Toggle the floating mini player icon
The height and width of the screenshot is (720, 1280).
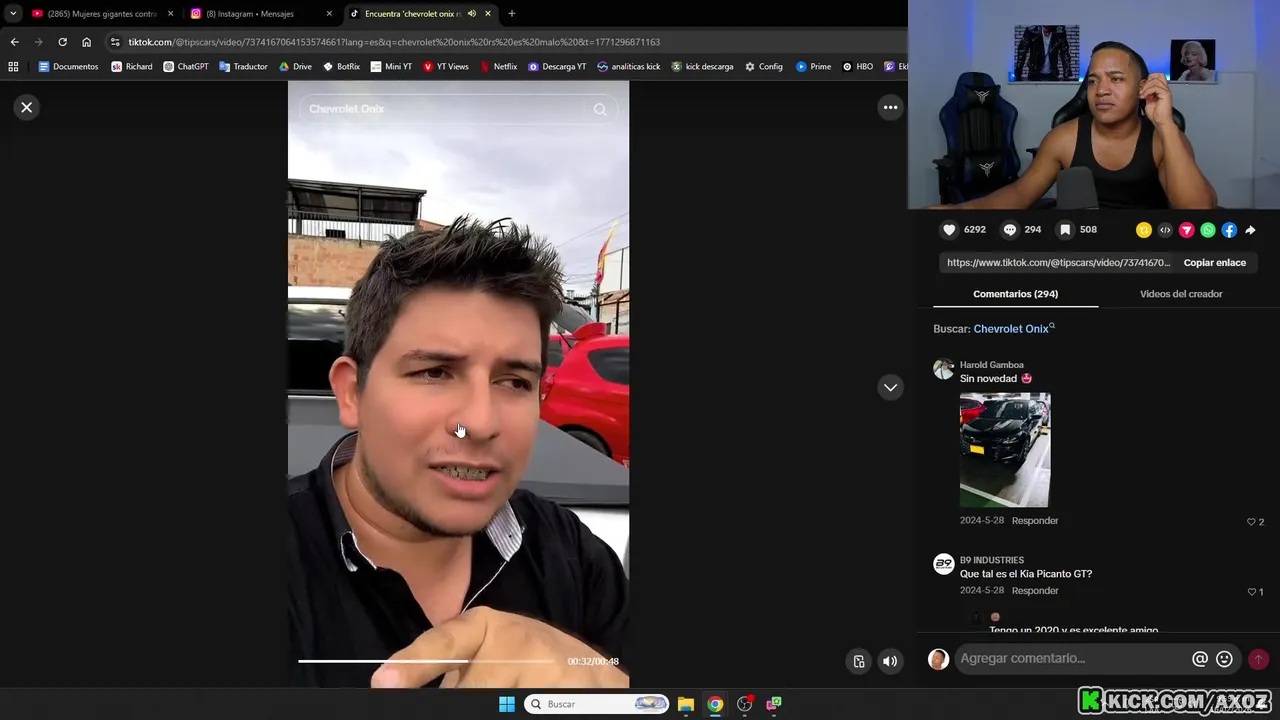[x=859, y=661]
